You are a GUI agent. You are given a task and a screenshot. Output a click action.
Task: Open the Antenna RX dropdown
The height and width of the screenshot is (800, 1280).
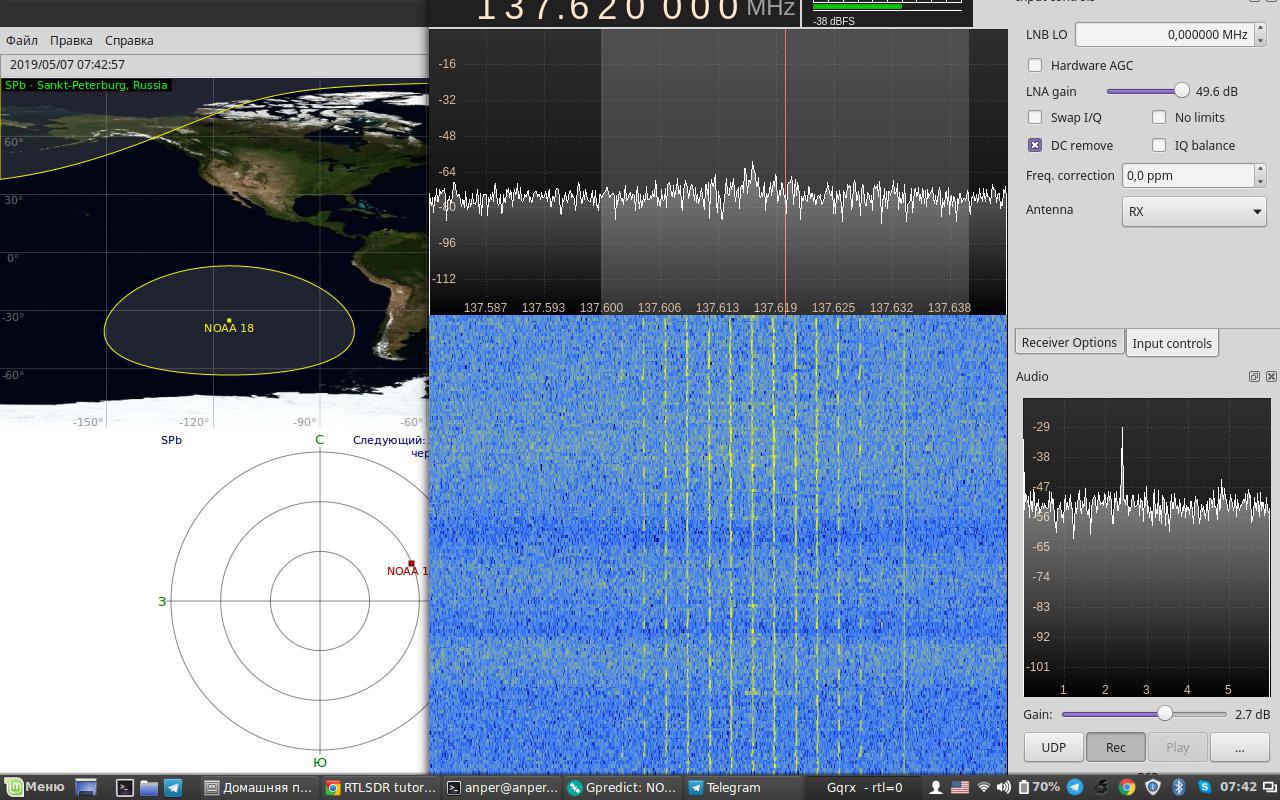(x=1194, y=211)
